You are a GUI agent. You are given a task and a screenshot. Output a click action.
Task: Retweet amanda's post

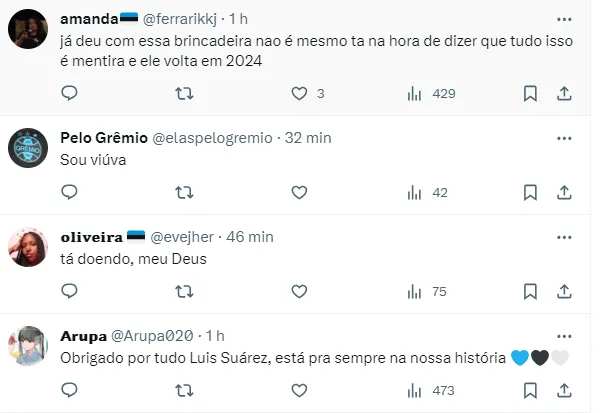pos(185,93)
